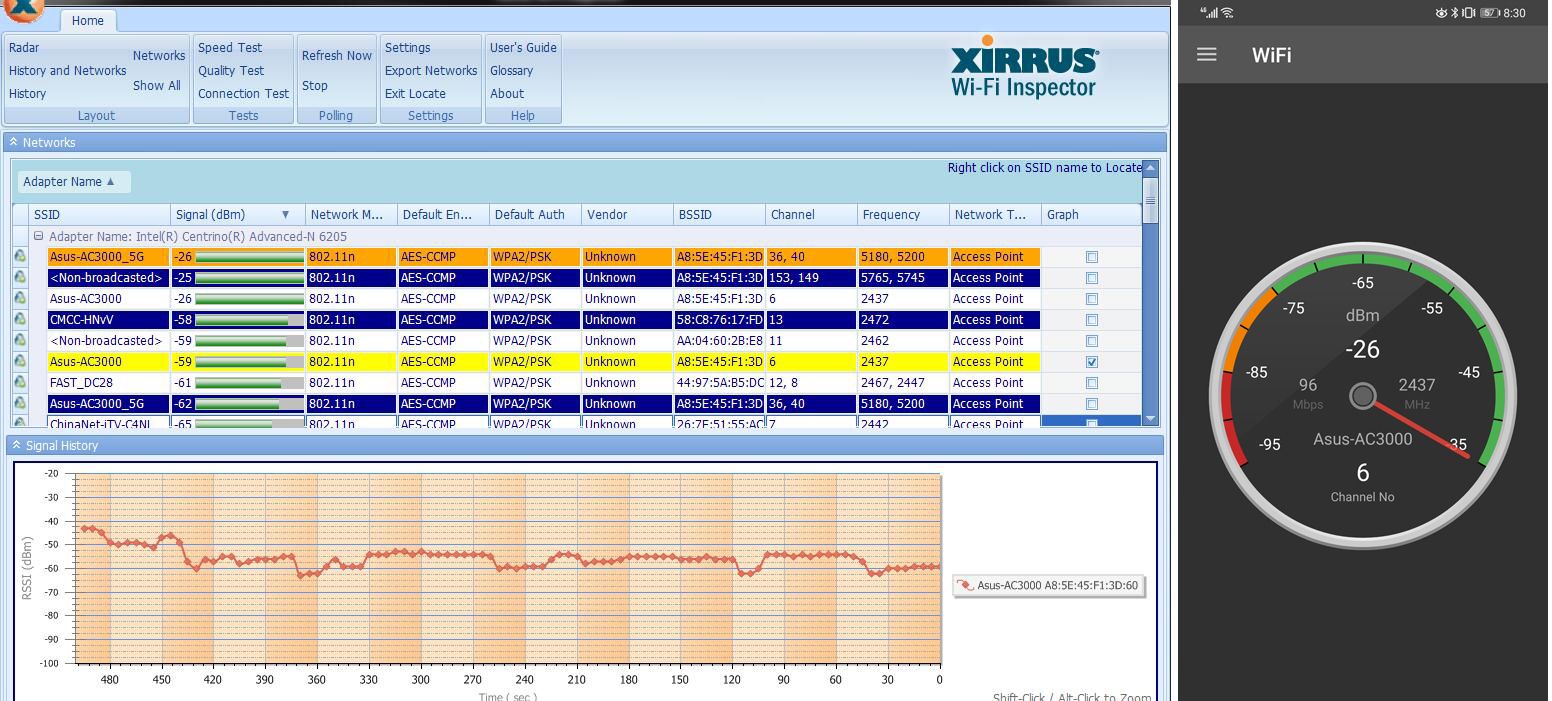Open the hamburger menu in WiFi phone app
This screenshot has width=1552, height=701.
pos(1206,55)
